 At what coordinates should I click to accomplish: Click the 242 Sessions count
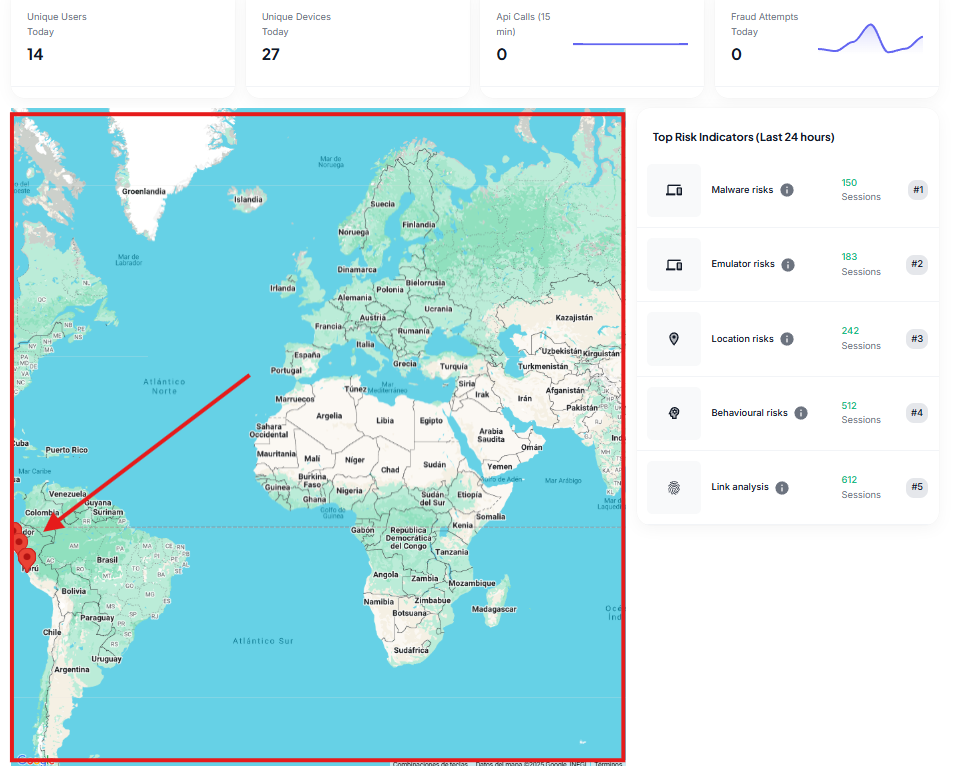[861, 338]
